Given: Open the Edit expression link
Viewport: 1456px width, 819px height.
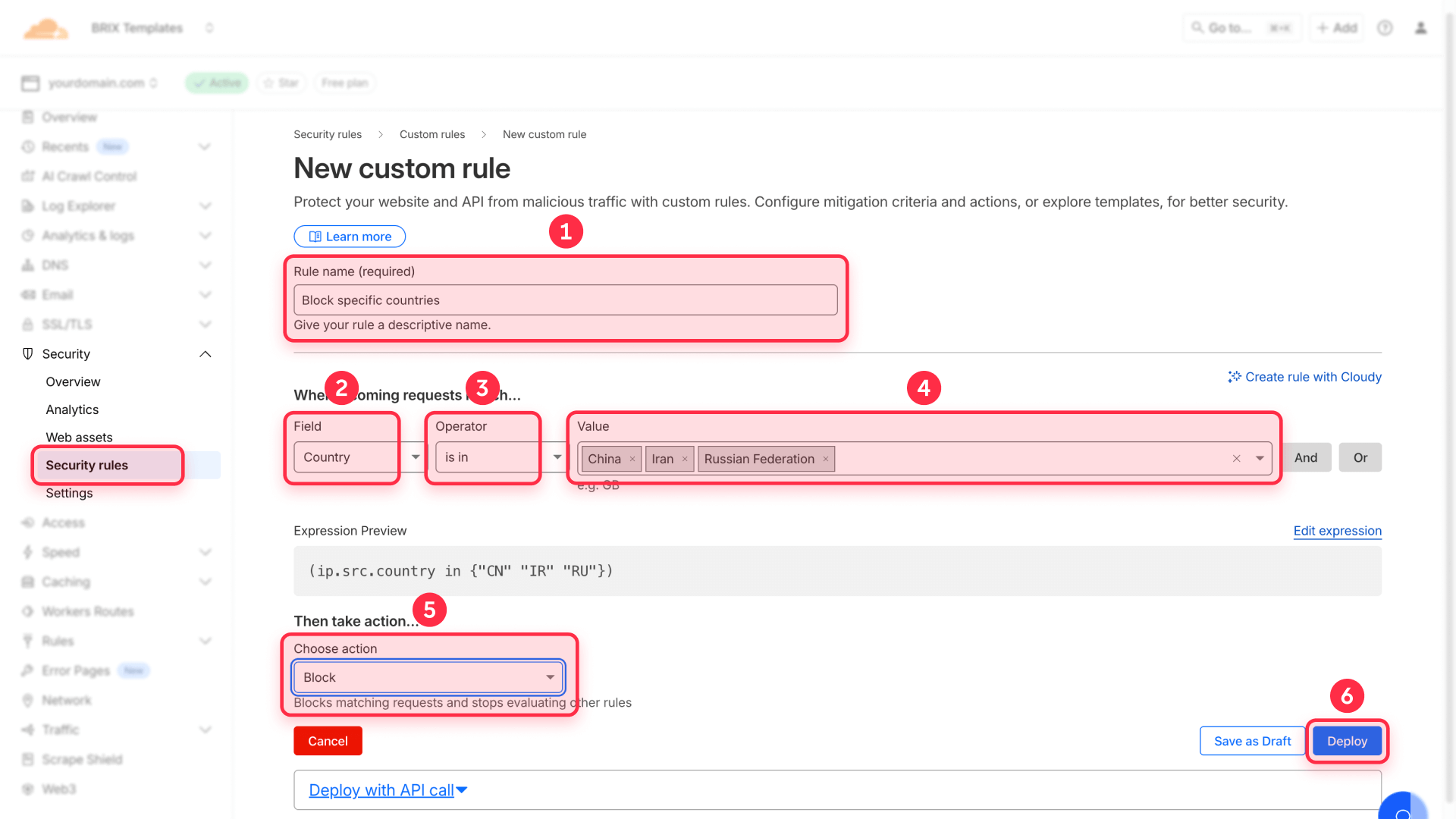Looking at the screenshot, I should coord(1337,531).
